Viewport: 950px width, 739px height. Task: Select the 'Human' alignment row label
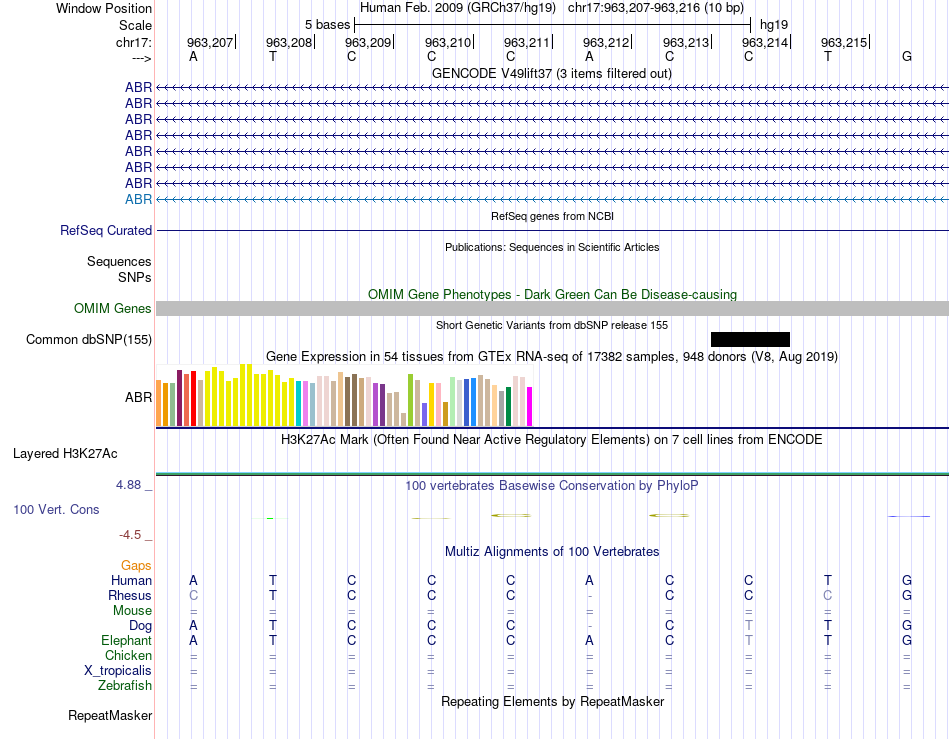(x=131, y=580)
